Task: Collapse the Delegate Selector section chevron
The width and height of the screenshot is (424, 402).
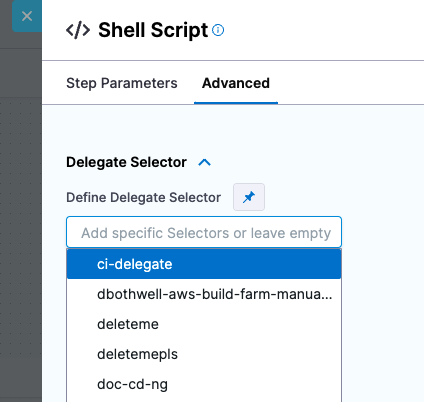Action: click(x=205, y=162)
